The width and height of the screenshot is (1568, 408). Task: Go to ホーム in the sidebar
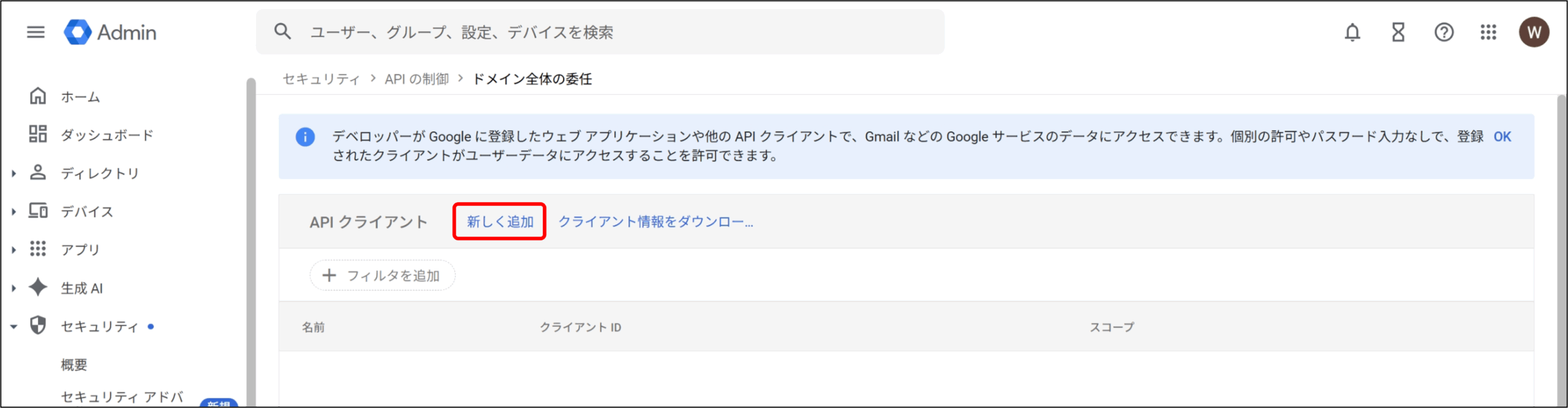[80, 97]
